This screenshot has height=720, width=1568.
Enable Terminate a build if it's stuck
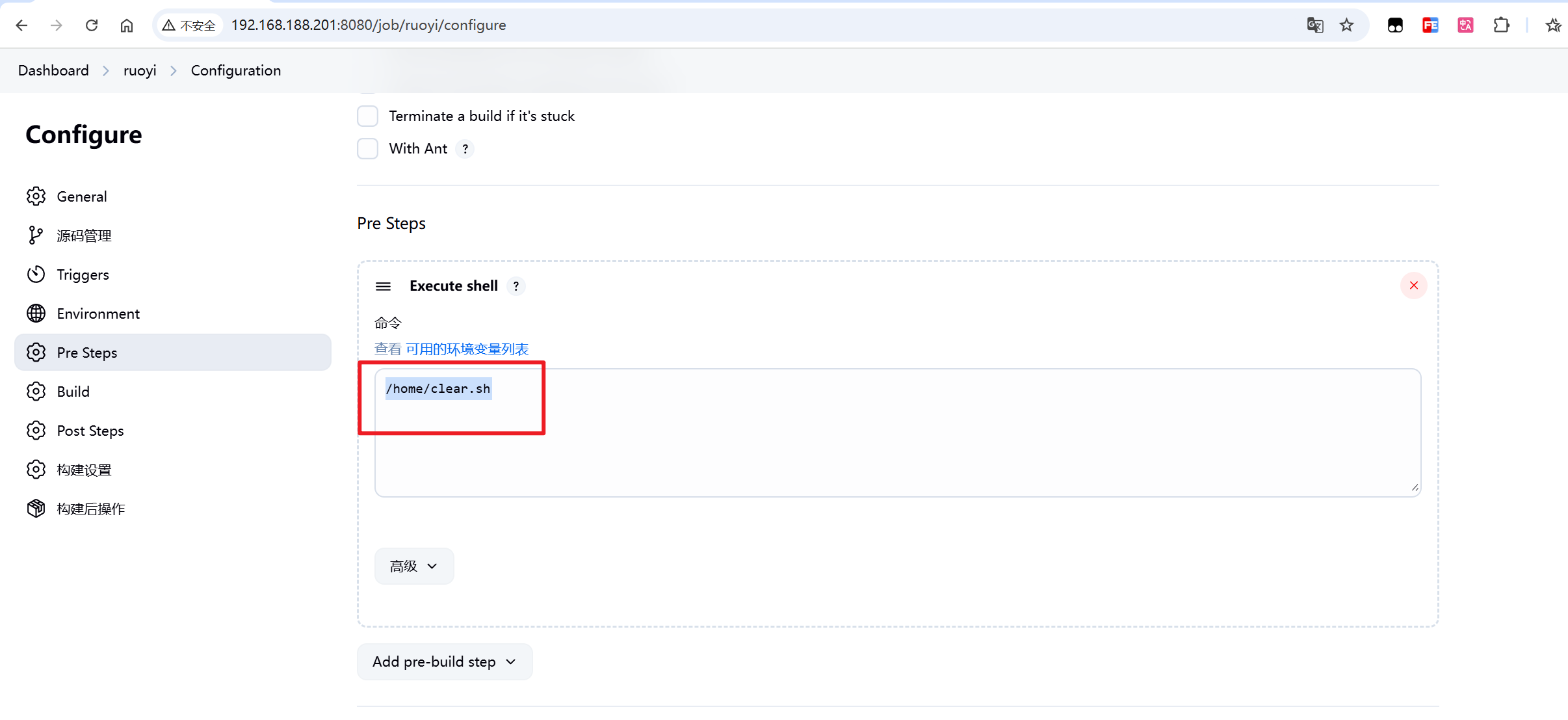368,116
